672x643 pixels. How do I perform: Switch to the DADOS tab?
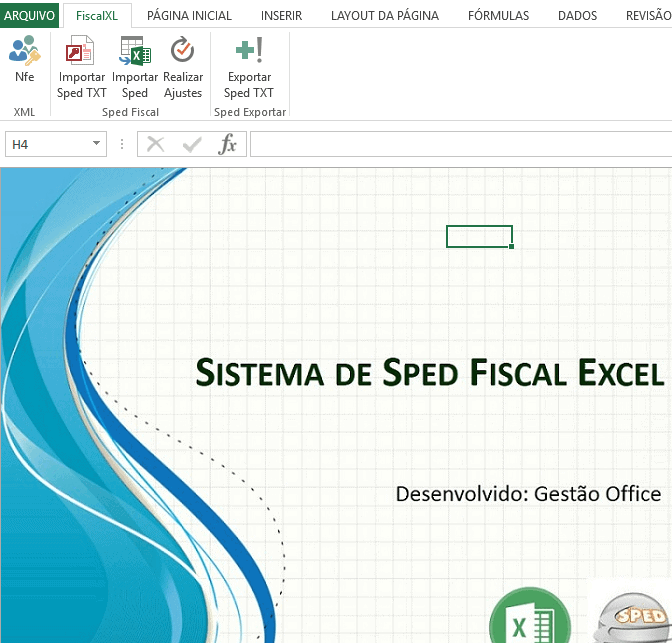point(577,15)
